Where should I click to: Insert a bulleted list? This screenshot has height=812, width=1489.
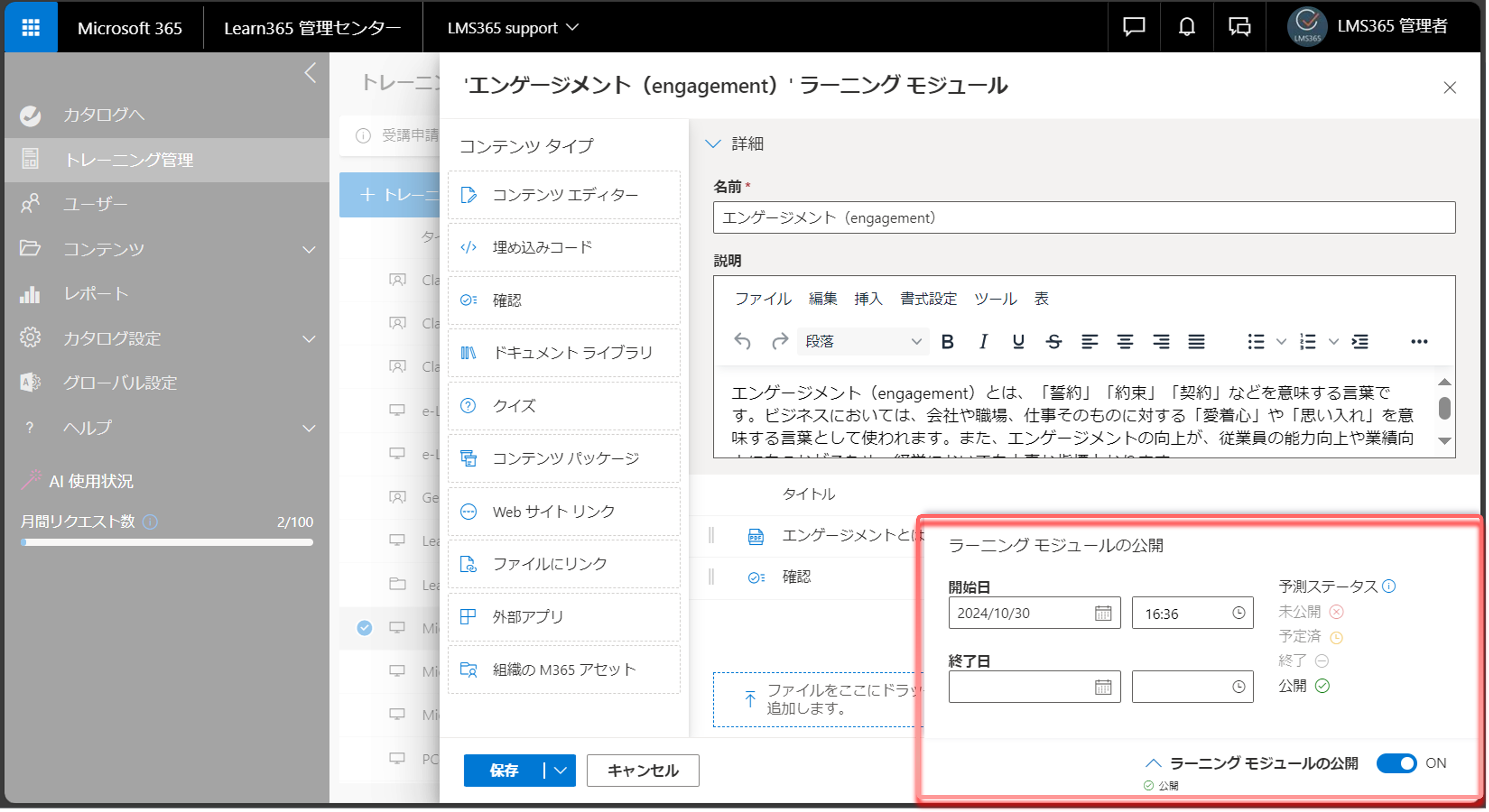1255,342
